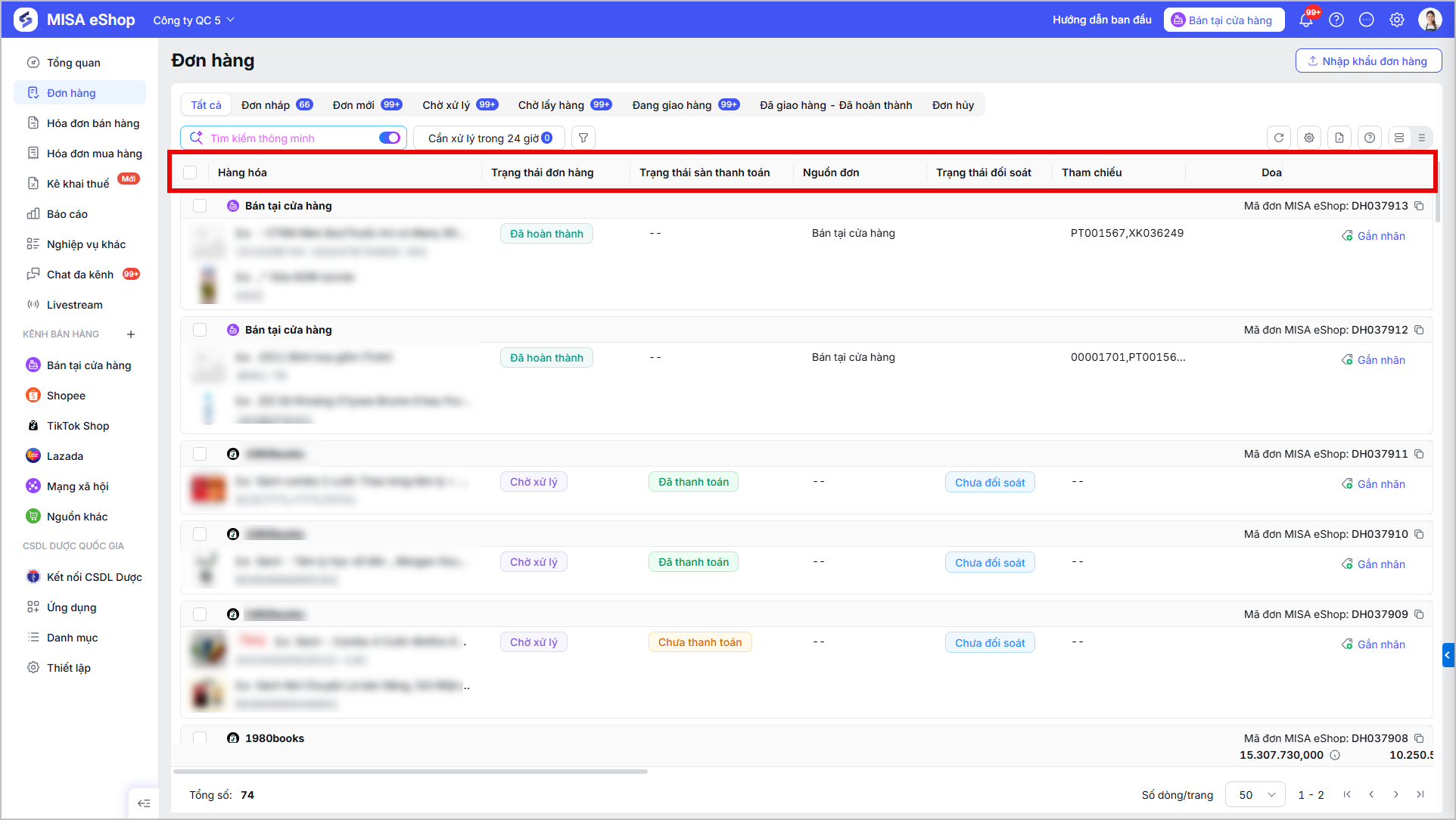Click the export file icon
Screen dimensions: 1456x820
tap(1339, 138)
